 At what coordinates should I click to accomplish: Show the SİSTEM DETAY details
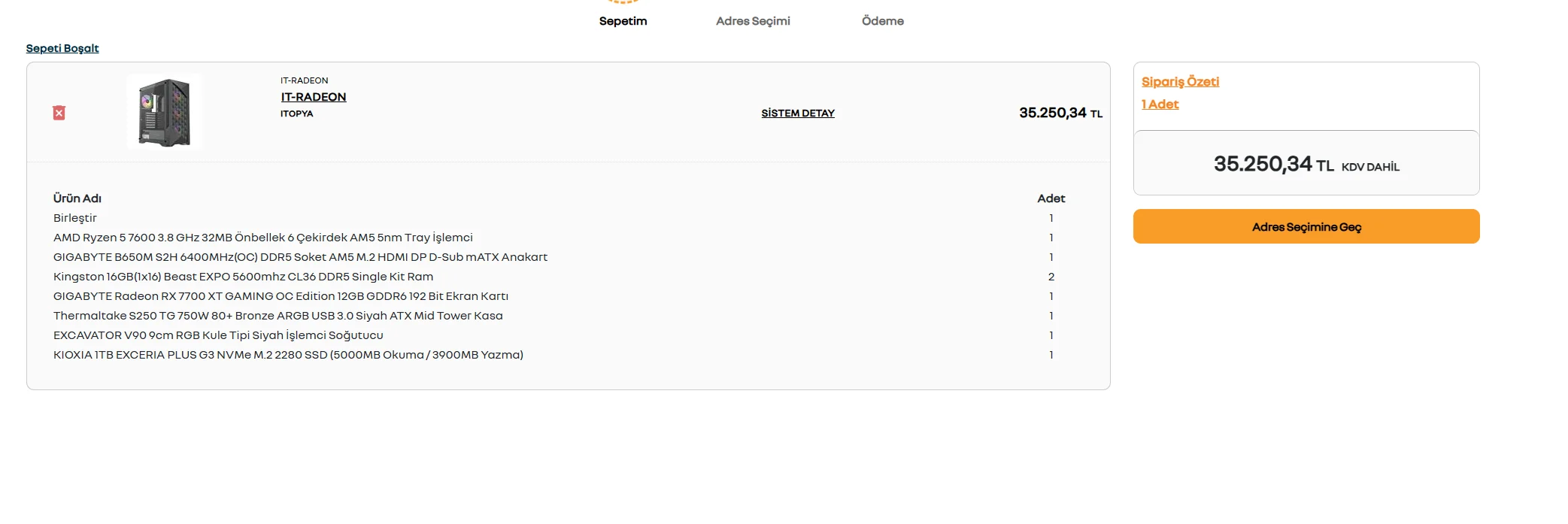[x=798, y=114]
